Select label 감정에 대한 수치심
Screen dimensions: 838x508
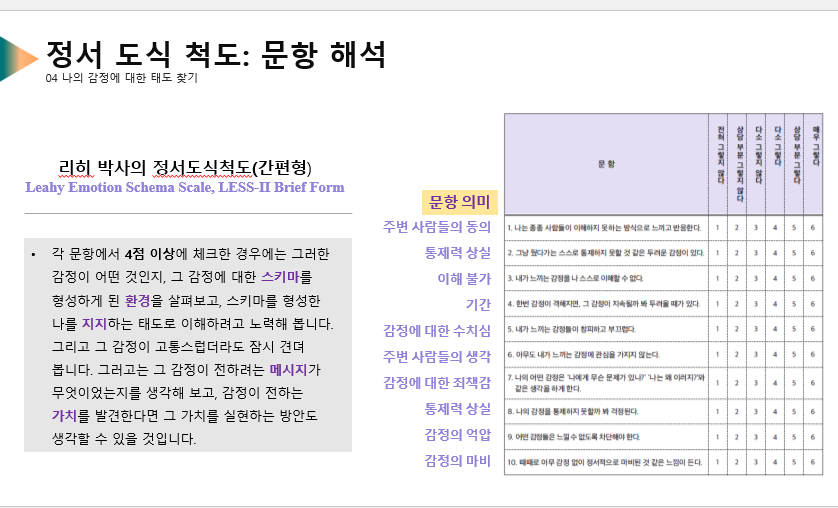pos(437,330)
